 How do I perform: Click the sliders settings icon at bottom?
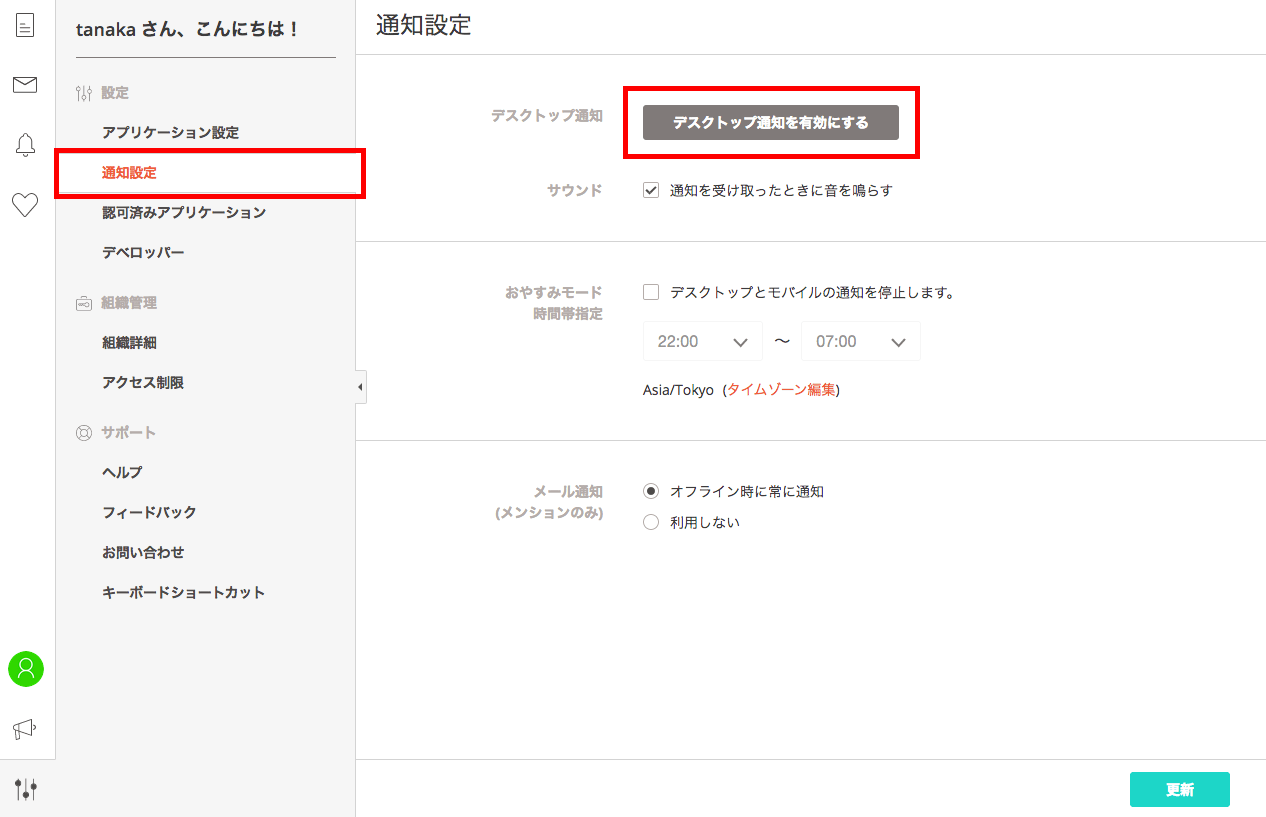click(x=26, y=789)
